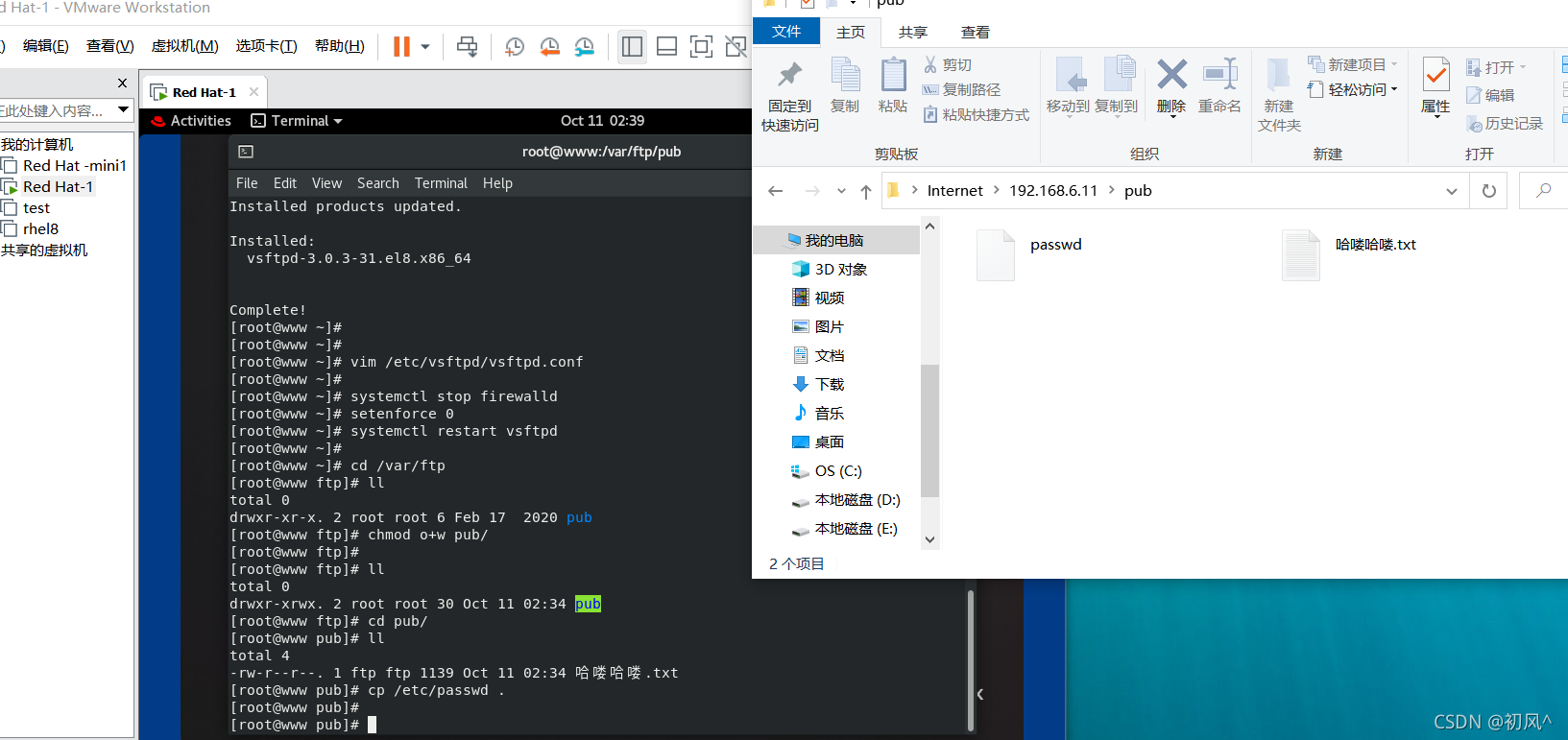Click the thumbnail bar view icon in VMware
Image resolution: width=1568 pixels, height=740 pixels.
[666, 46]
